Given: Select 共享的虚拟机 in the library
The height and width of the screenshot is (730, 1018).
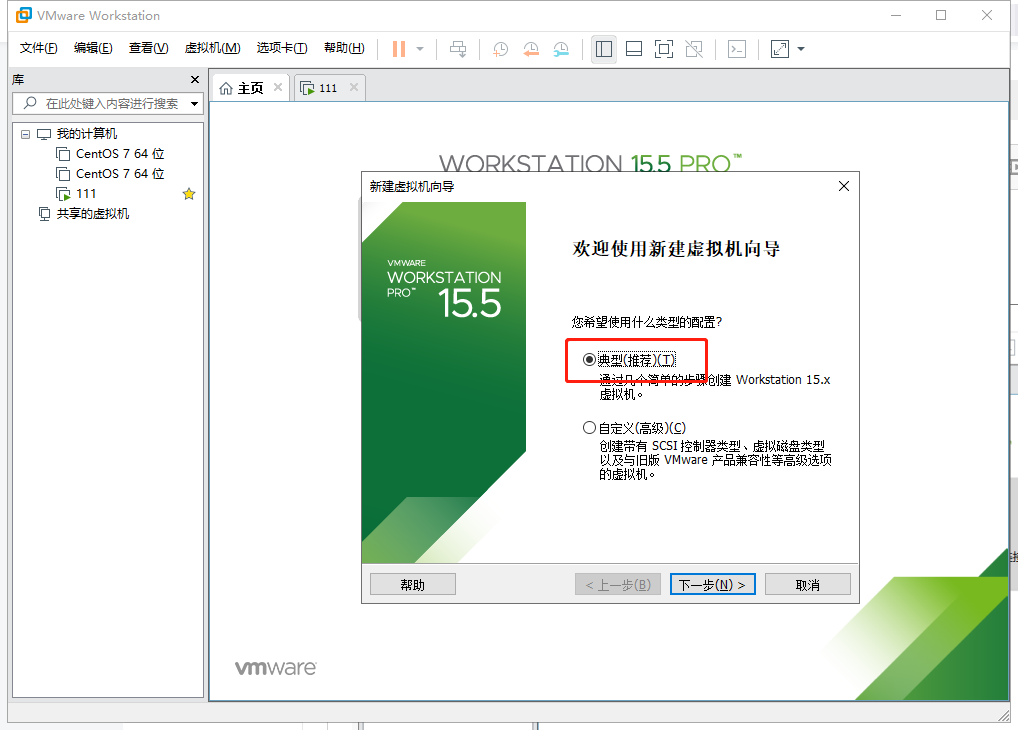Looking at the screenshot, I should 93,214.
